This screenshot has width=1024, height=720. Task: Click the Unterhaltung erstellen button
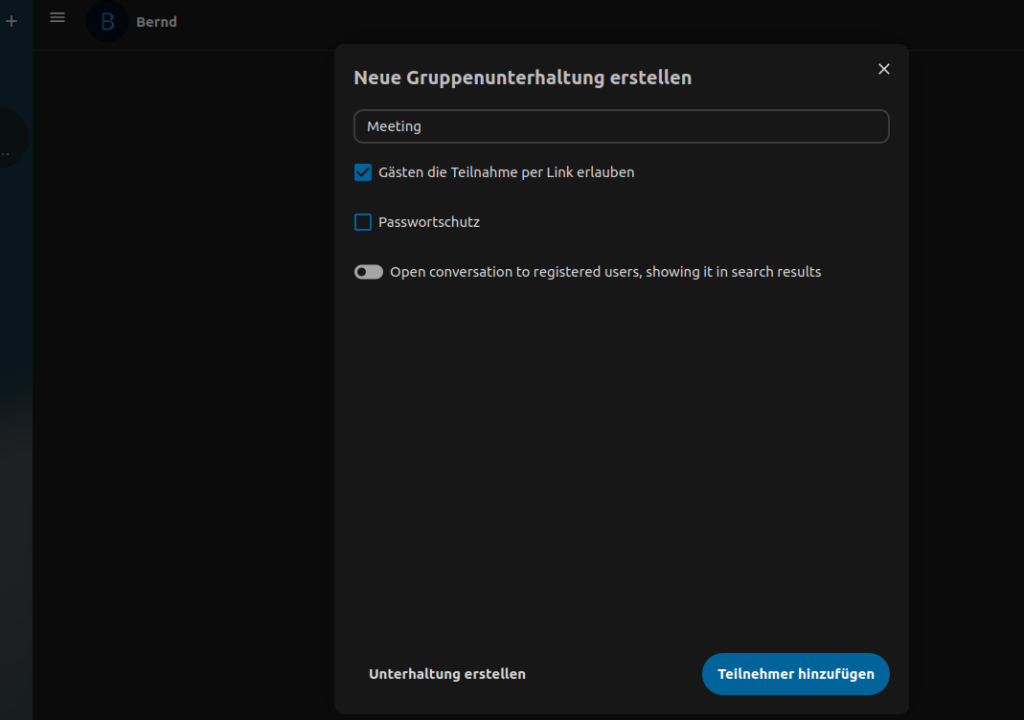[x=447, y=674]
